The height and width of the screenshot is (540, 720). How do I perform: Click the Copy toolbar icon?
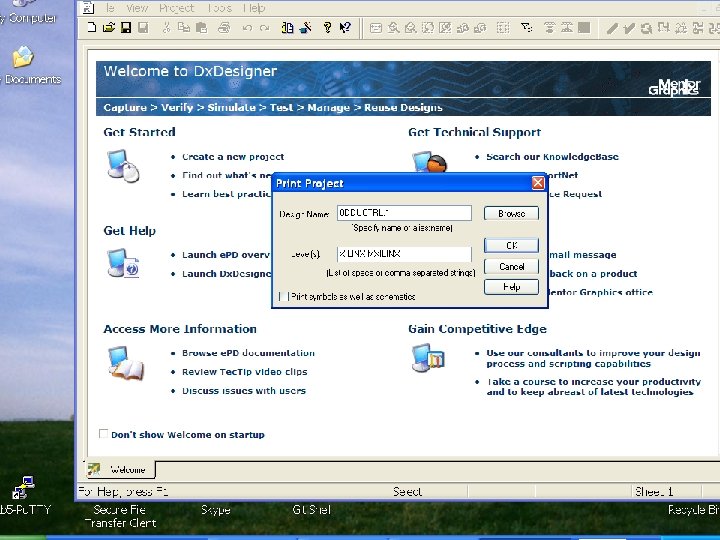(184, 28)
